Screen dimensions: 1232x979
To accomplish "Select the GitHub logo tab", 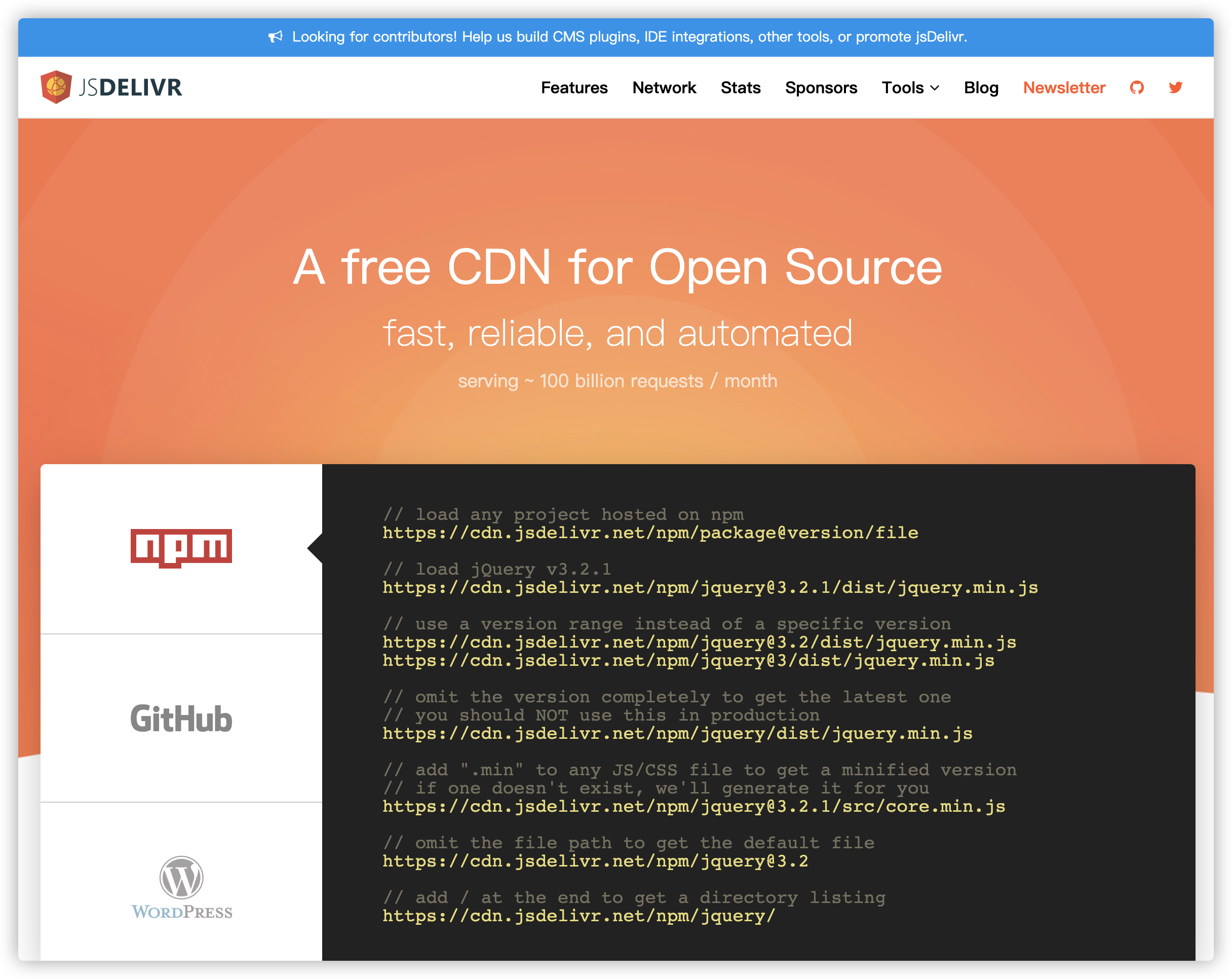I will pos(181,719).
